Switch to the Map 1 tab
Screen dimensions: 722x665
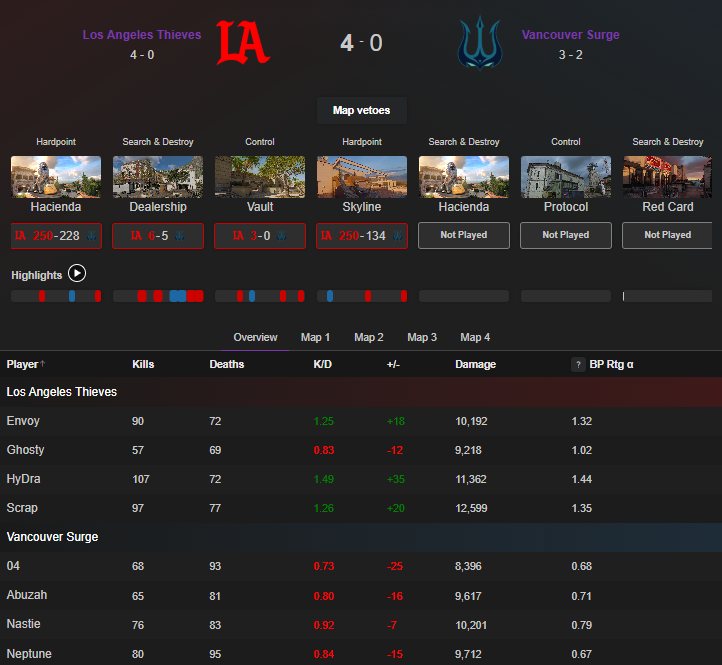click(x=315, y=338)
